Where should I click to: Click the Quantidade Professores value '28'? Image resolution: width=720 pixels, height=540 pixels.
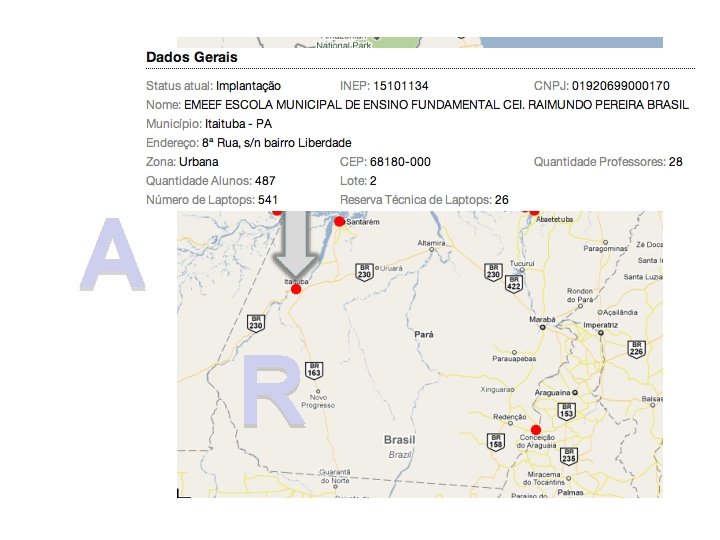676,162
